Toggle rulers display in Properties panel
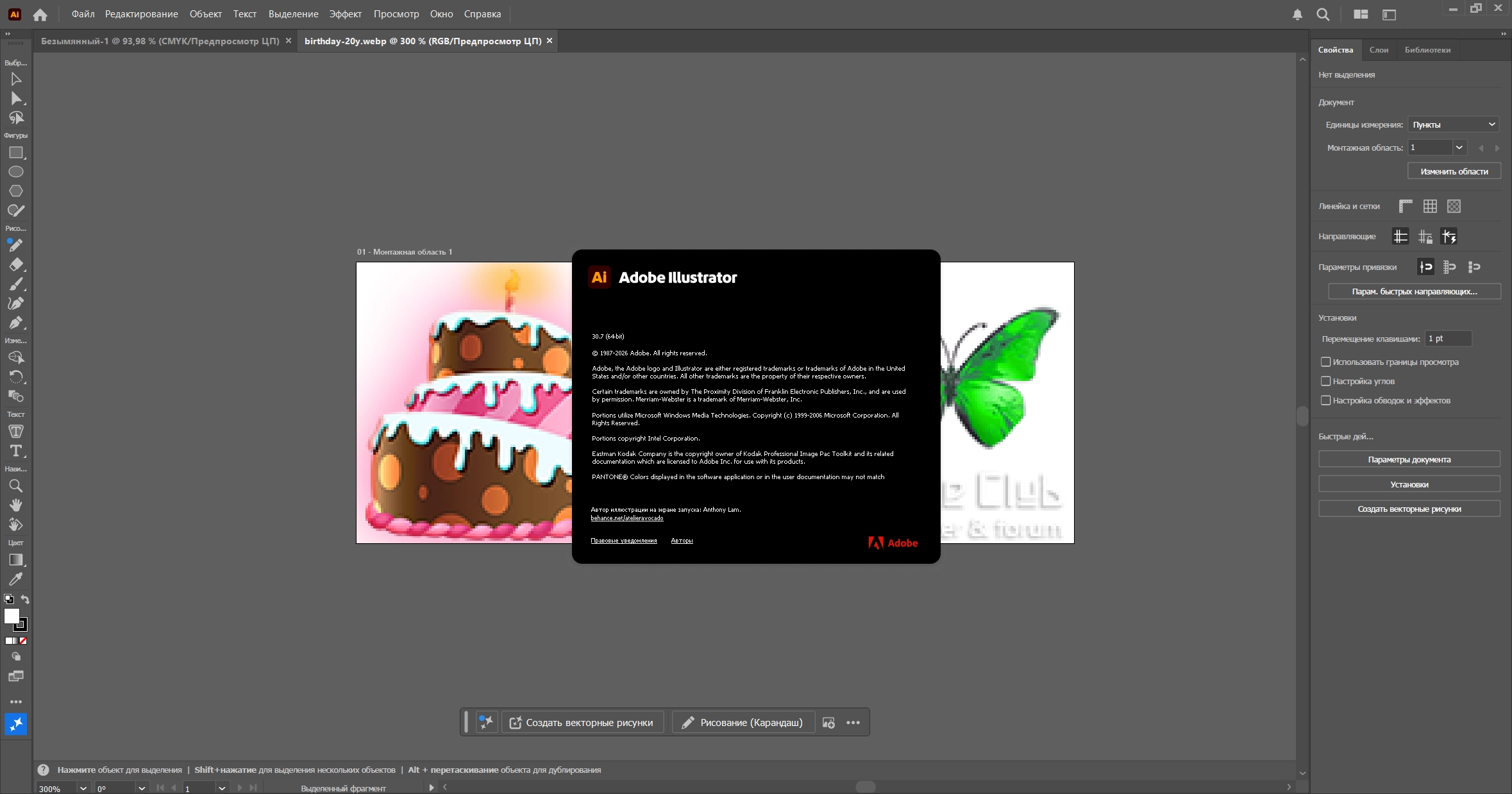The width and height of the screenshot is (1512, 794). [x=1406, y=206]
